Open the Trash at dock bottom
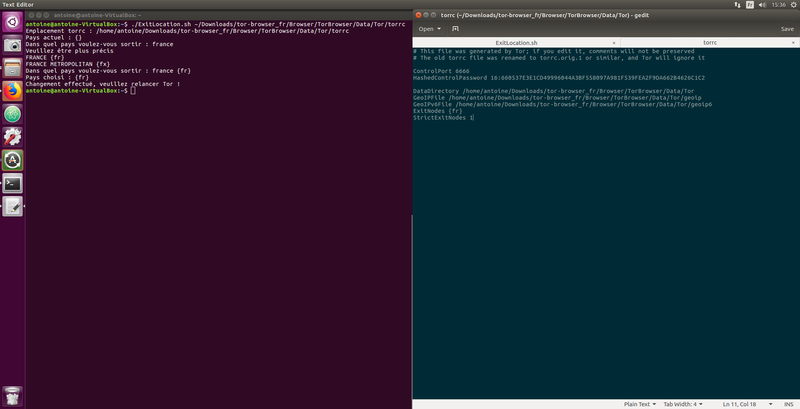Screen dimensions: 800x409 coord(12,393)
